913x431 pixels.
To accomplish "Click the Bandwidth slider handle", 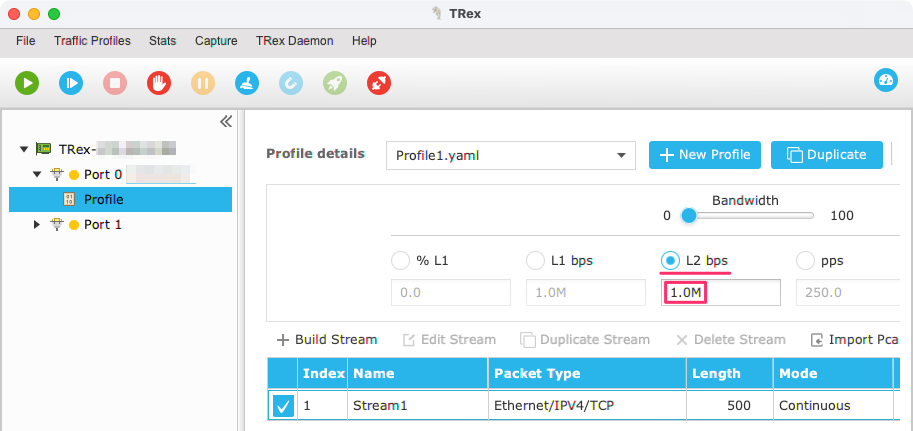I will click(x=689, y=216).
